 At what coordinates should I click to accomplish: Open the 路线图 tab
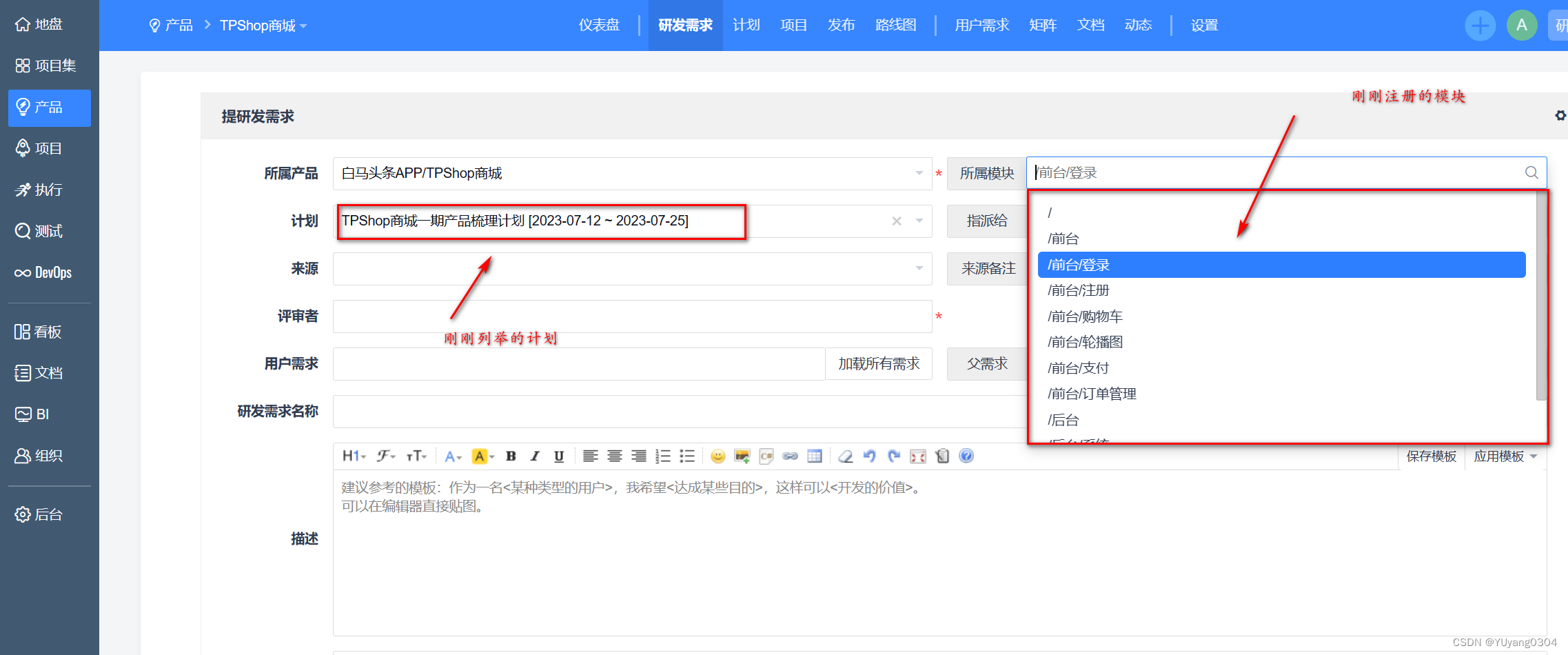click(895, 26)
